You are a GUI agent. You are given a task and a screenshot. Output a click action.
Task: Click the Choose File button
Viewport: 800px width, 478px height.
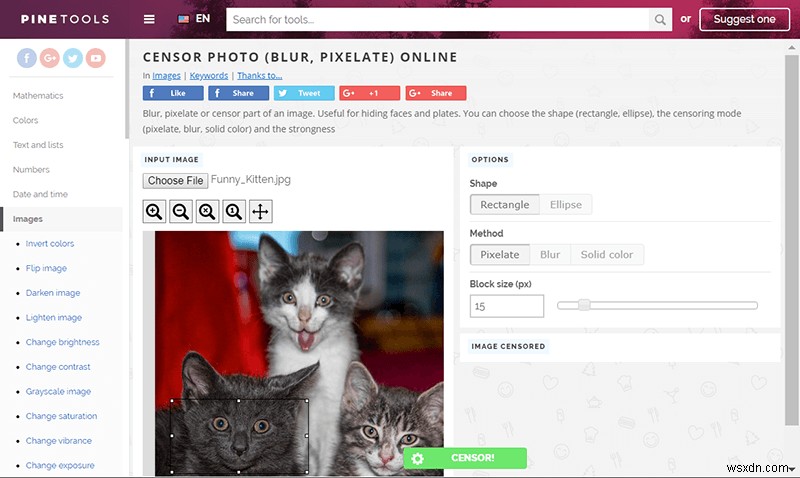176,181
